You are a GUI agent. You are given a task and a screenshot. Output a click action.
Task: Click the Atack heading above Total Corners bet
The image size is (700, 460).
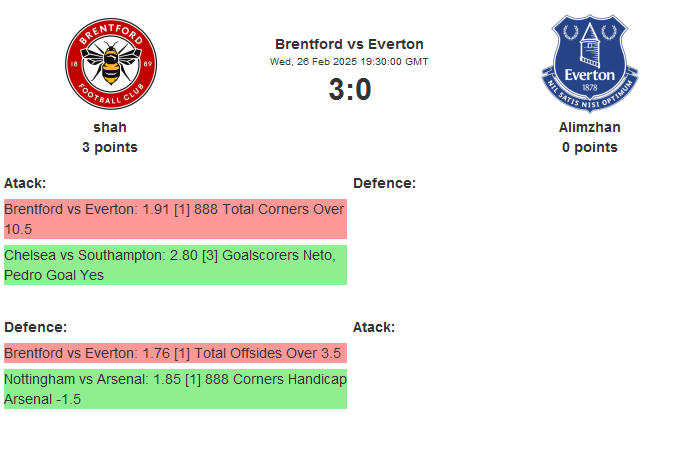coord(25,183)
